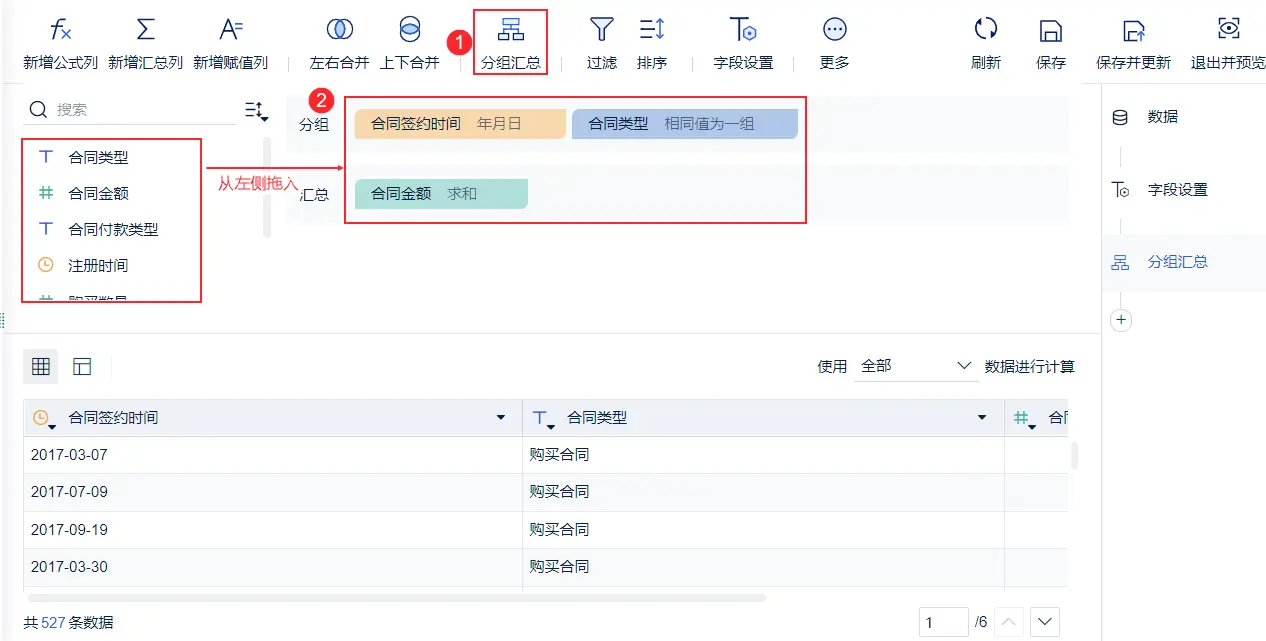This screenshot has height=641, width=1266.
Task: Click the page number input box
Action: click(944, 622)
